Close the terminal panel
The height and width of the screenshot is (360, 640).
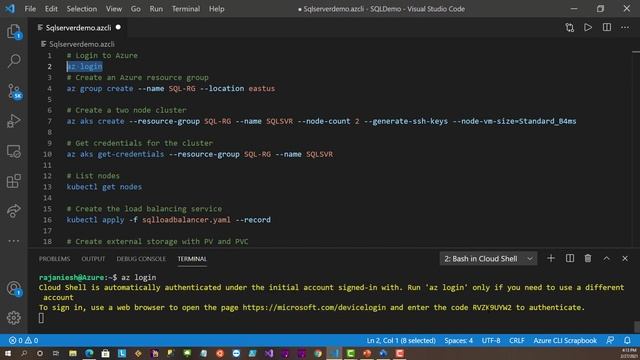(625, 258)
